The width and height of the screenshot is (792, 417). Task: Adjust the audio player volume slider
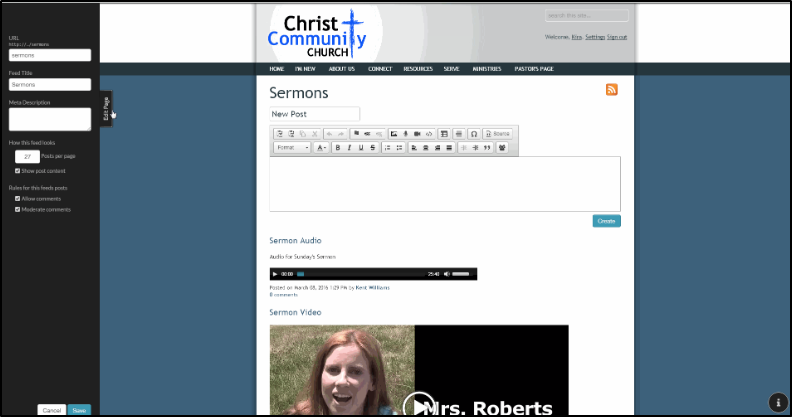pos(461,273)
